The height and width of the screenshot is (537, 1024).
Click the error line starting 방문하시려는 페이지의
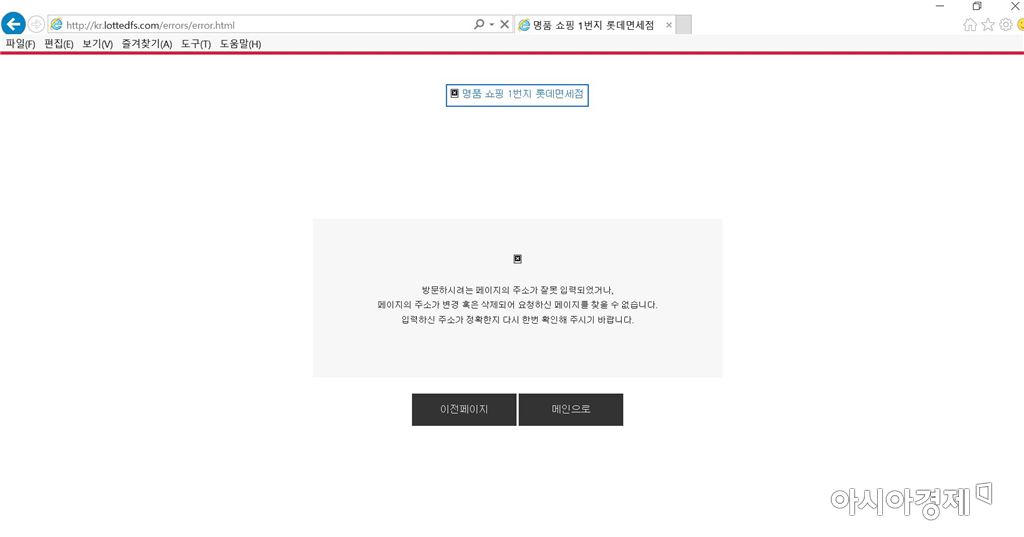517,290
